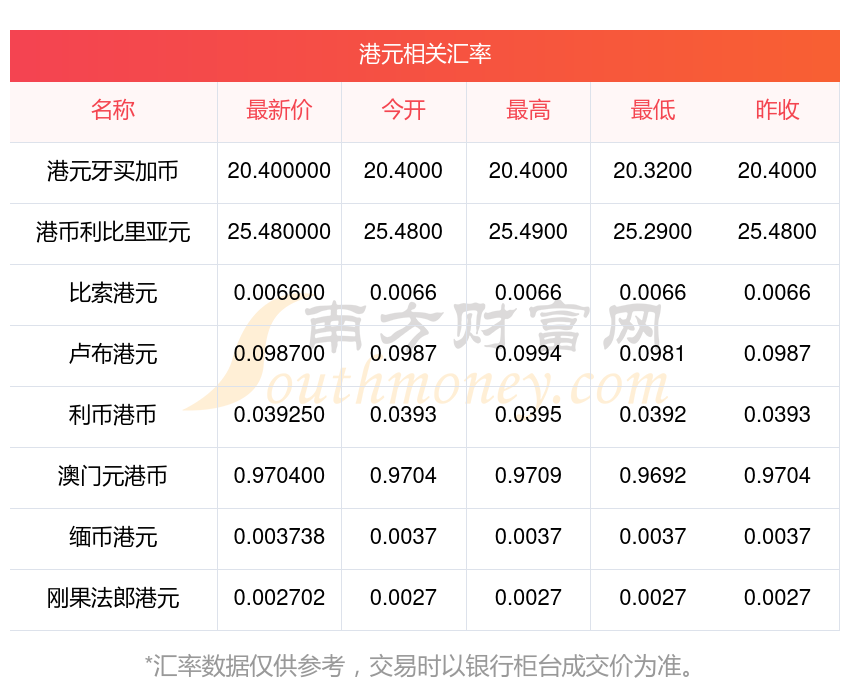This screenshot has width=850, height=698.
Task: Click 澳门元港币 最高 value 0.9709
Action: click(528, 476)
